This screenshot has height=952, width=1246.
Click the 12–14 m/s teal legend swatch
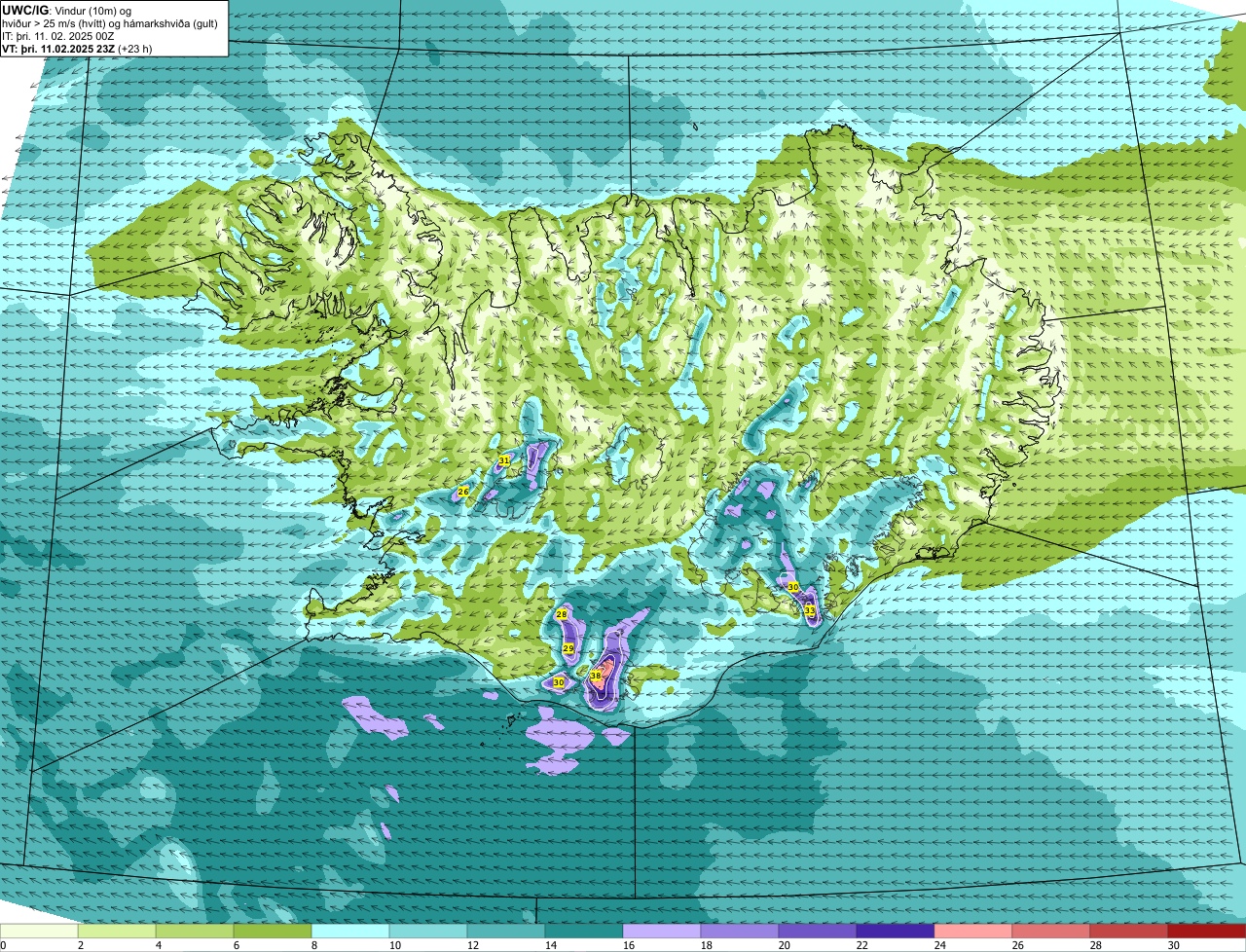pyautogui.click(x=506, y=931)
